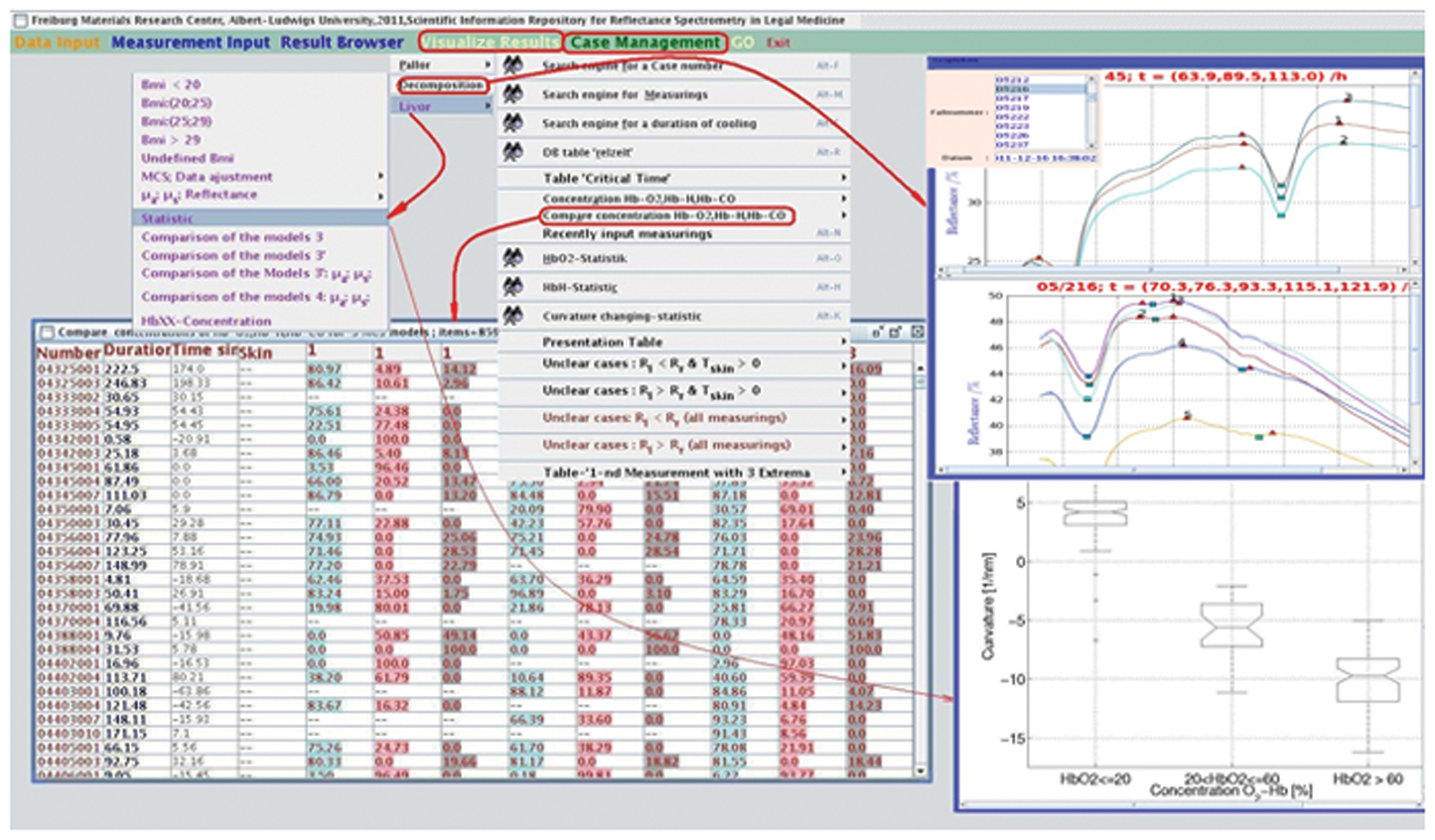Click the Compare window's title bar icon
1435x840 pixels.
[47, 332]
